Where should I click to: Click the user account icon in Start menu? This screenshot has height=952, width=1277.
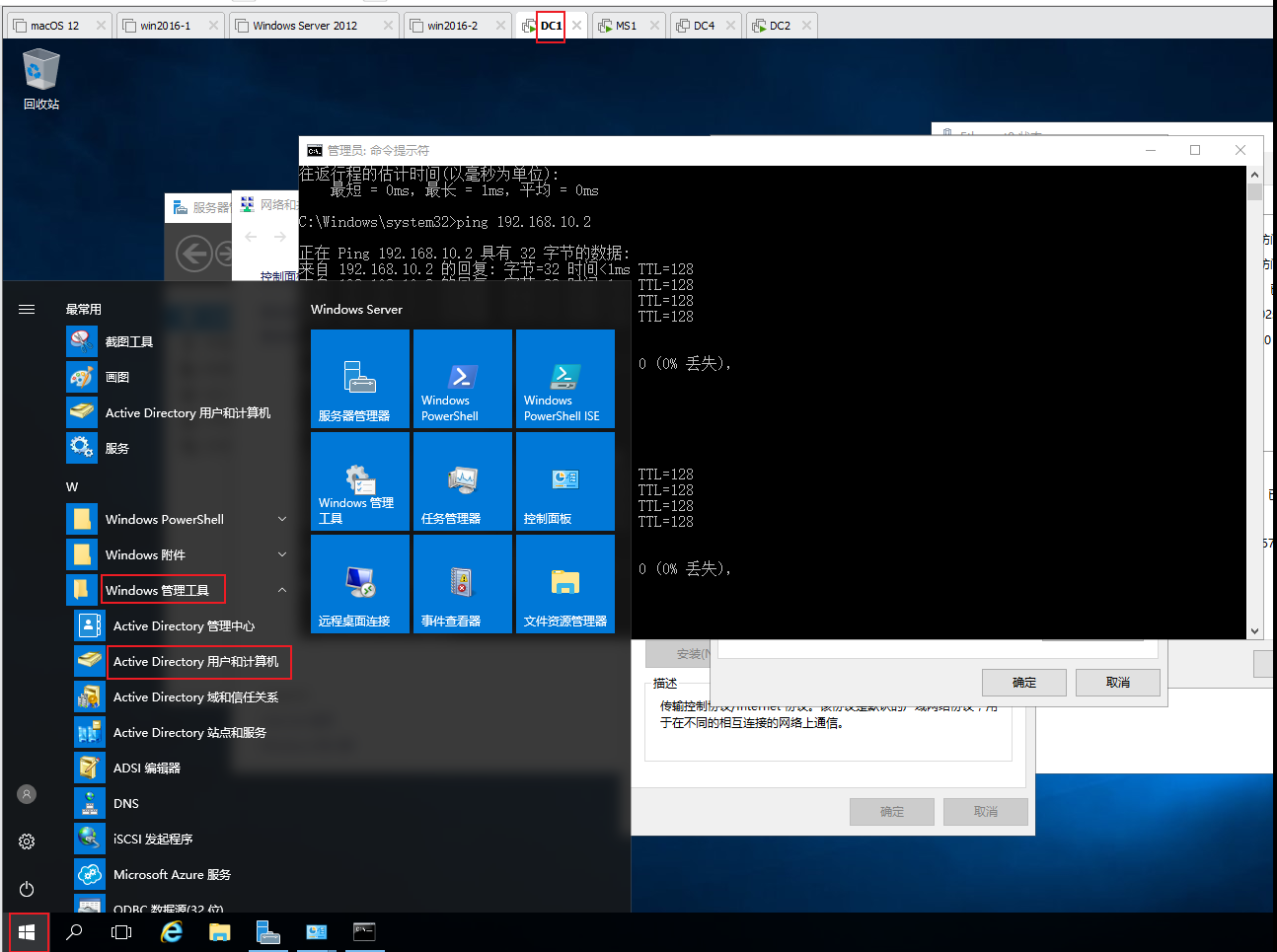click(27, 794)
